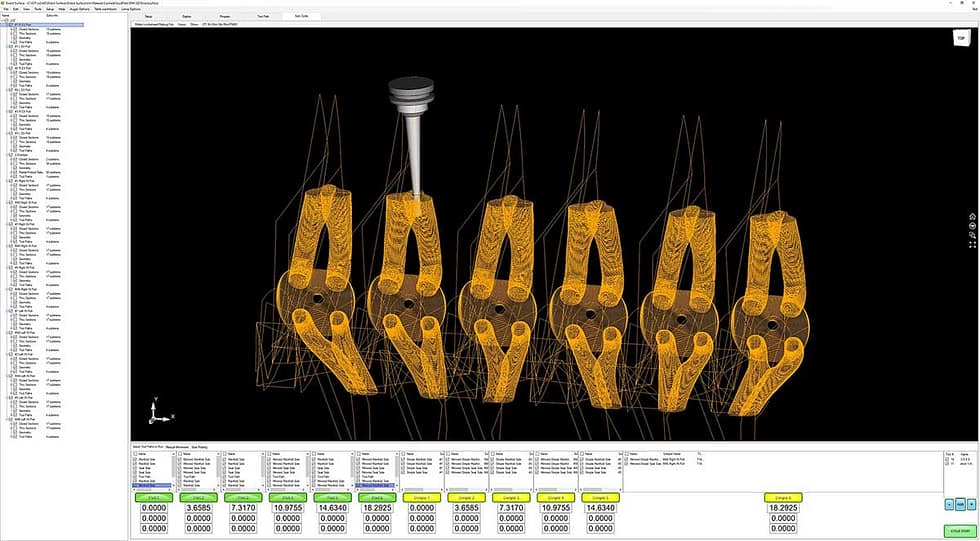The height and width of the screenshot is (541, 980).
Task: Click the Extra Info column header in tree panel
Action: pos(52,15)
